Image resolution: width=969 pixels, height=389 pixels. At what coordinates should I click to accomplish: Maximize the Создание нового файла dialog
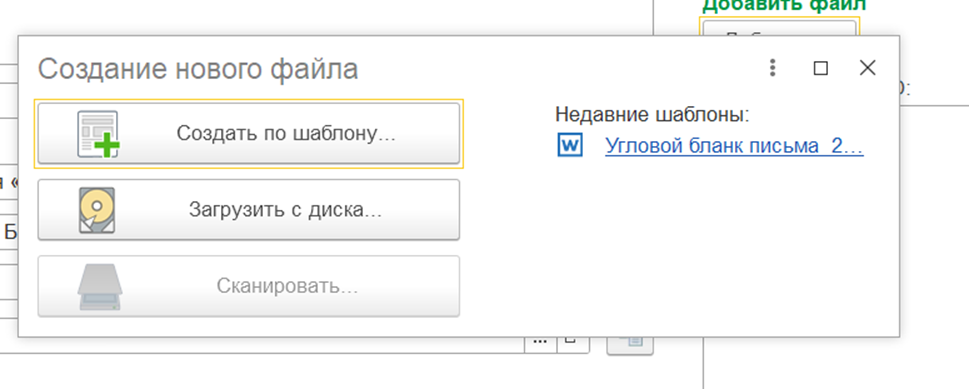[821, 68]
